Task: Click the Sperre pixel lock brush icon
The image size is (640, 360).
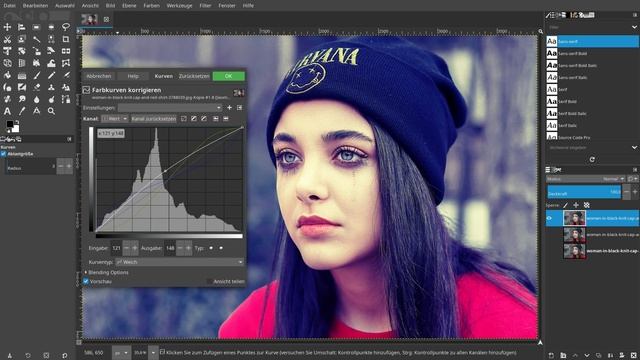Action: coord(566,205)
